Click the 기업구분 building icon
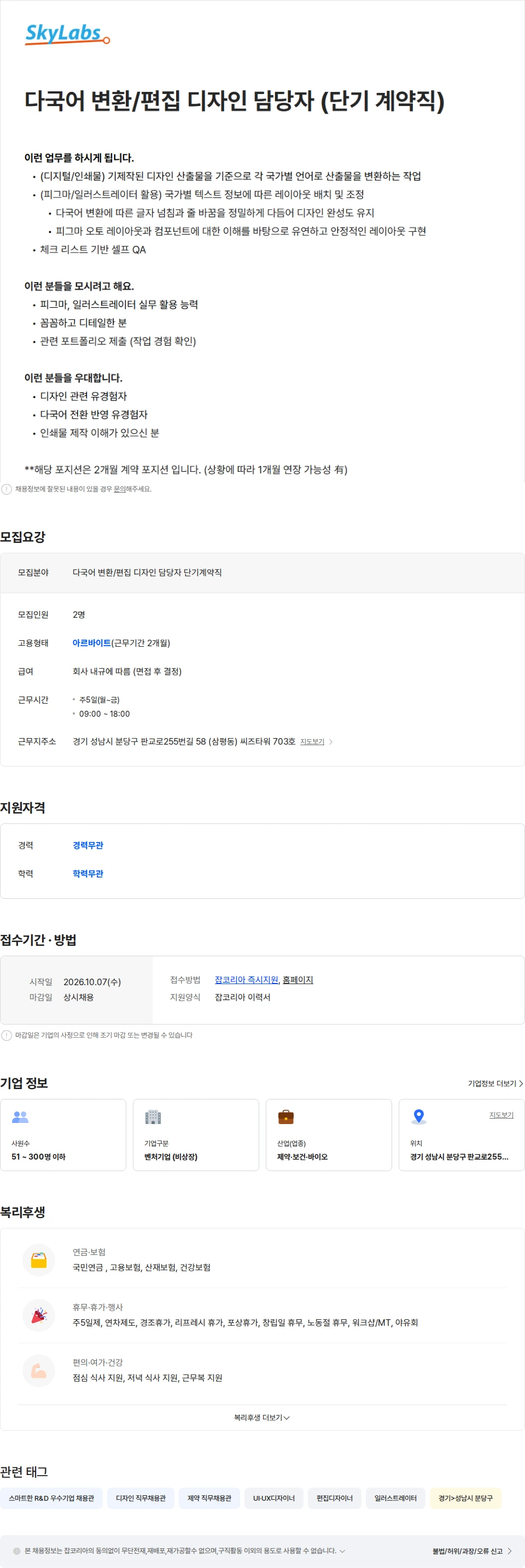The width and height of the screenshot is (525, 1568). click(153, 1117)
